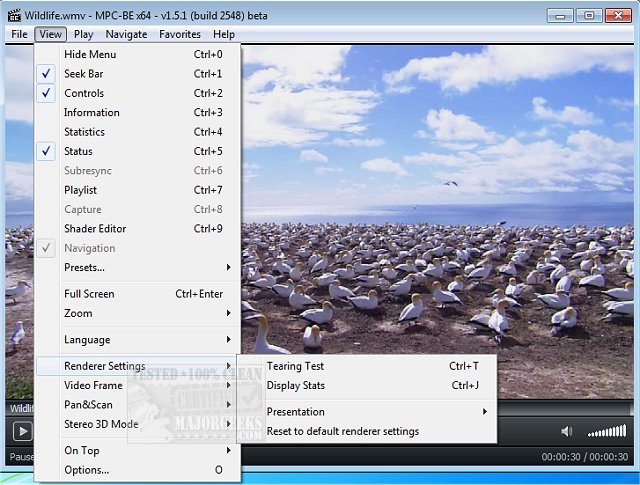Click the play button in controls
This screenshot has height=485, width=640.
pos(22,431)
